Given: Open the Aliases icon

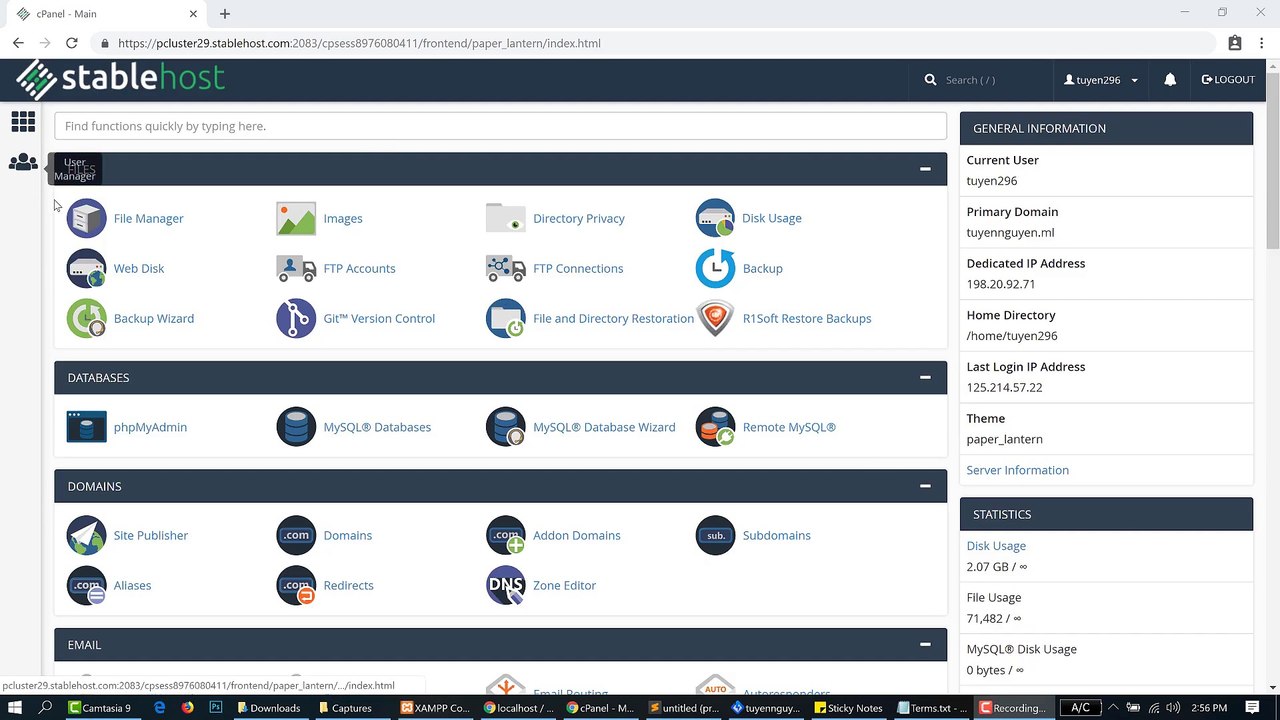Looking at the screenshot, I should 86,585.
